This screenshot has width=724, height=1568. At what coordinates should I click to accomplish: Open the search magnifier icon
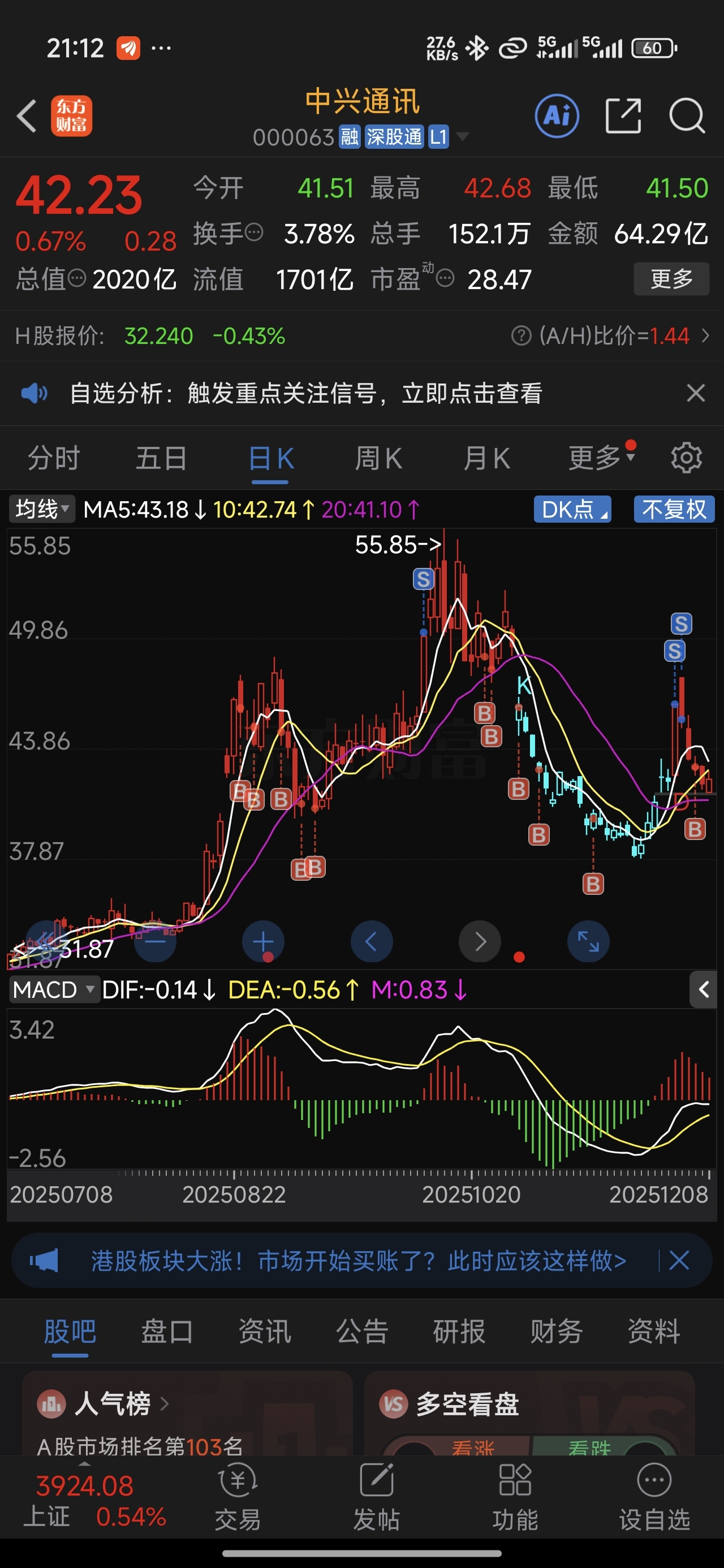(687, 115)
